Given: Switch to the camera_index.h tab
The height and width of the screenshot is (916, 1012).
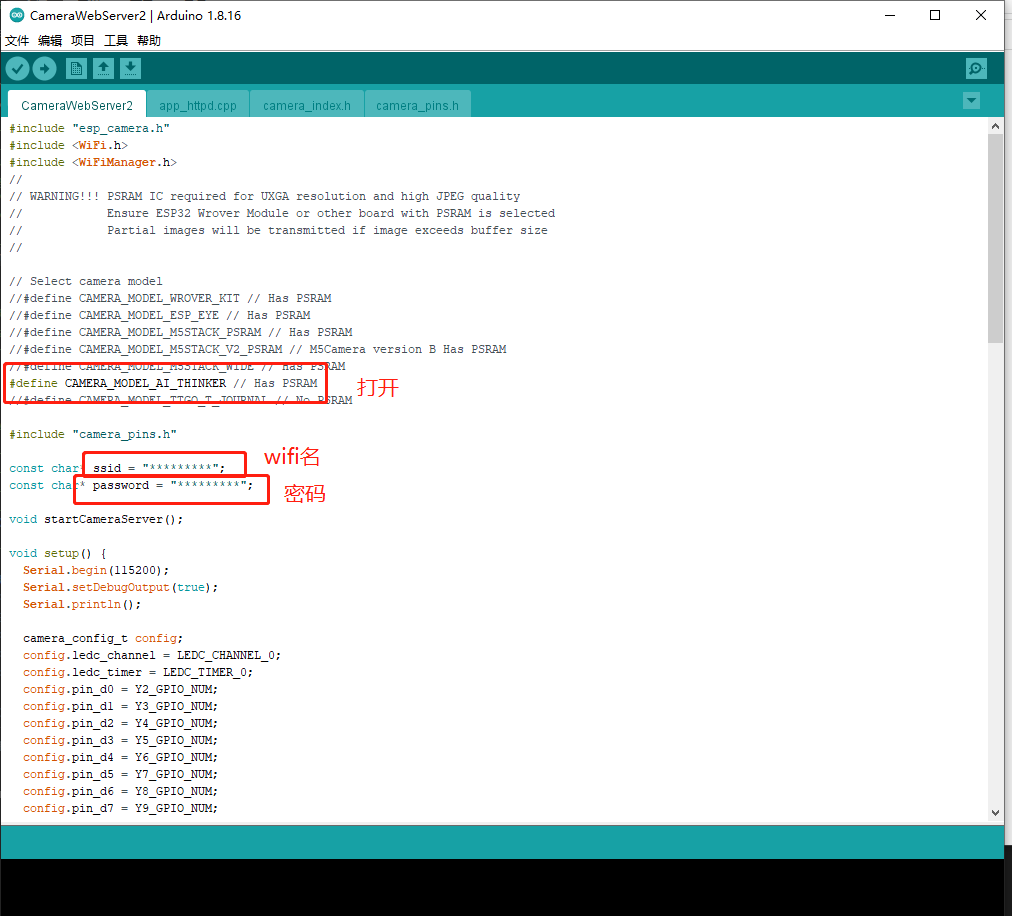Looking at the screenshot, I should [308, 103].
